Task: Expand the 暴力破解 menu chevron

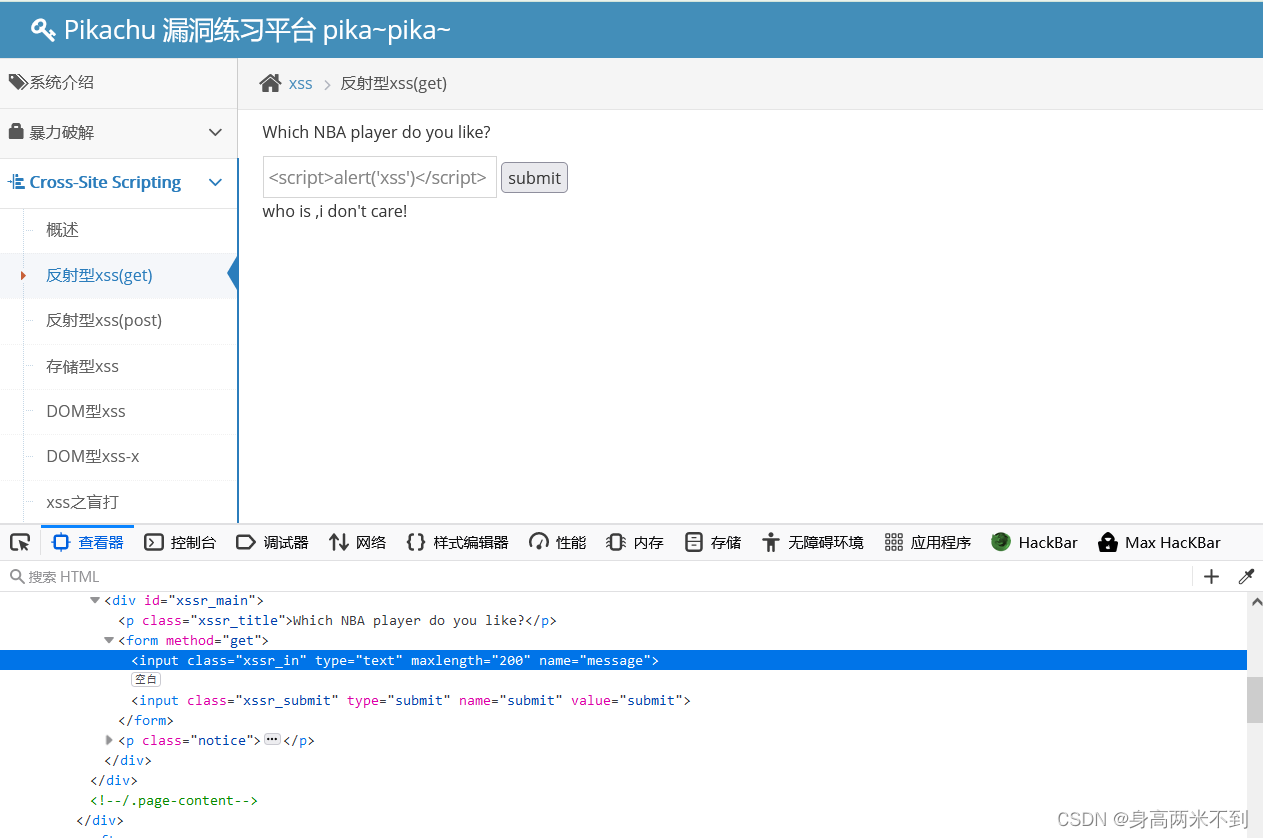Action: [215, 132]
